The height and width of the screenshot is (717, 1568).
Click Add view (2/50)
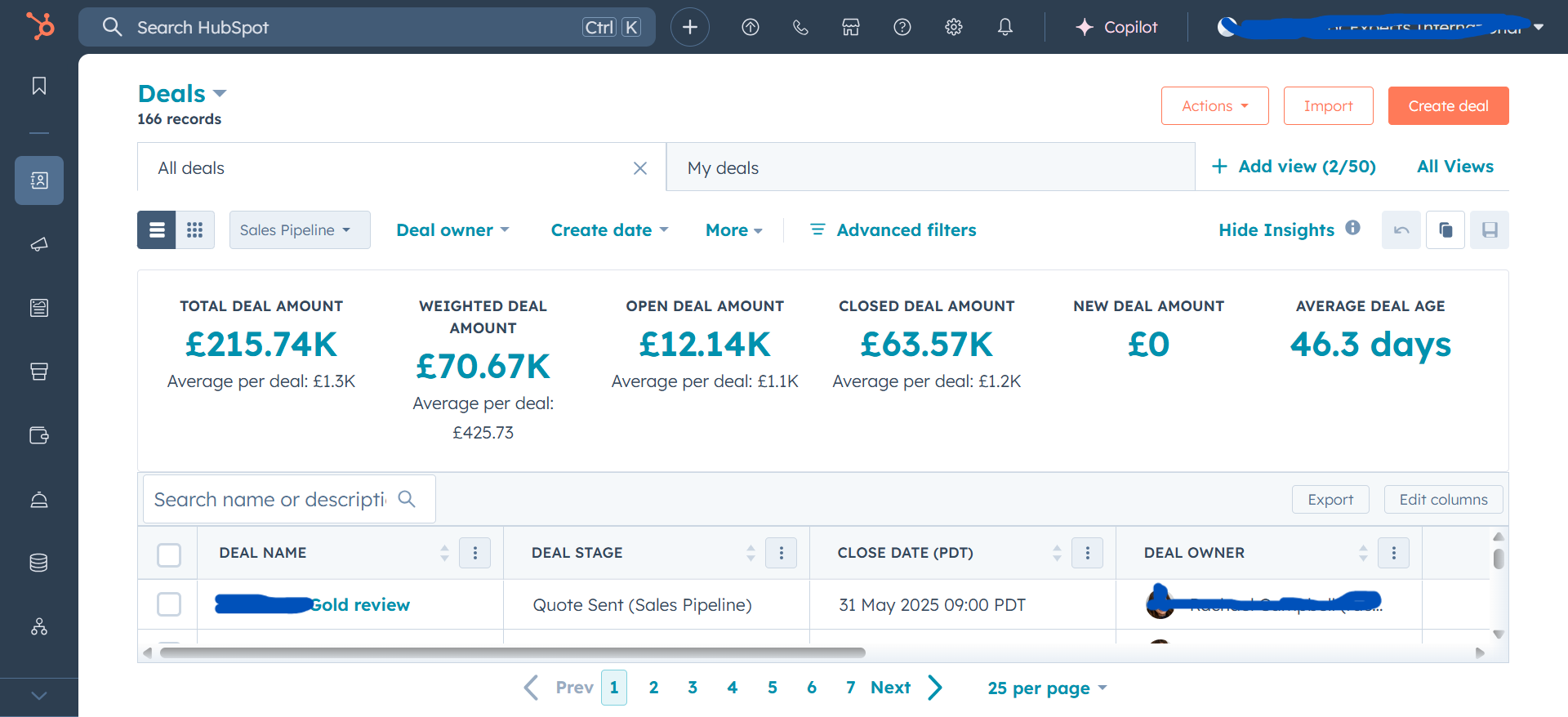point(1294,167)
